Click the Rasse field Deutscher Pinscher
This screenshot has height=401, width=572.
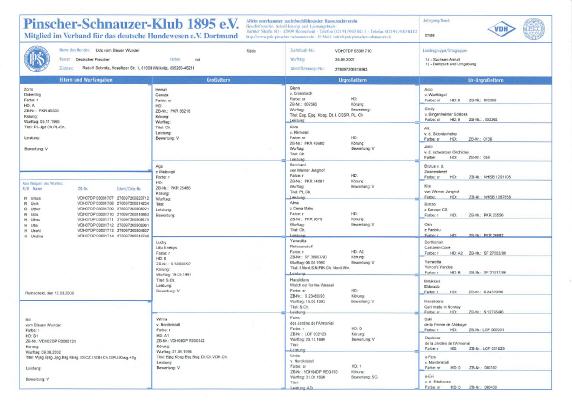[x=93, y=59]
